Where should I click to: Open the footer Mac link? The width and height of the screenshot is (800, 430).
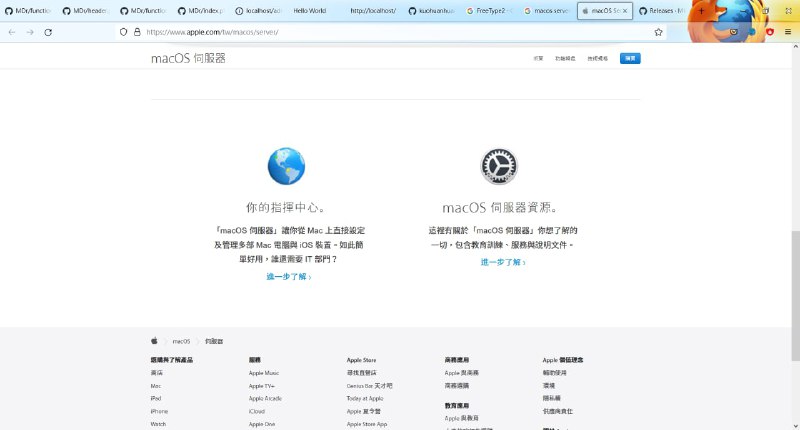(x=156, y=386)
